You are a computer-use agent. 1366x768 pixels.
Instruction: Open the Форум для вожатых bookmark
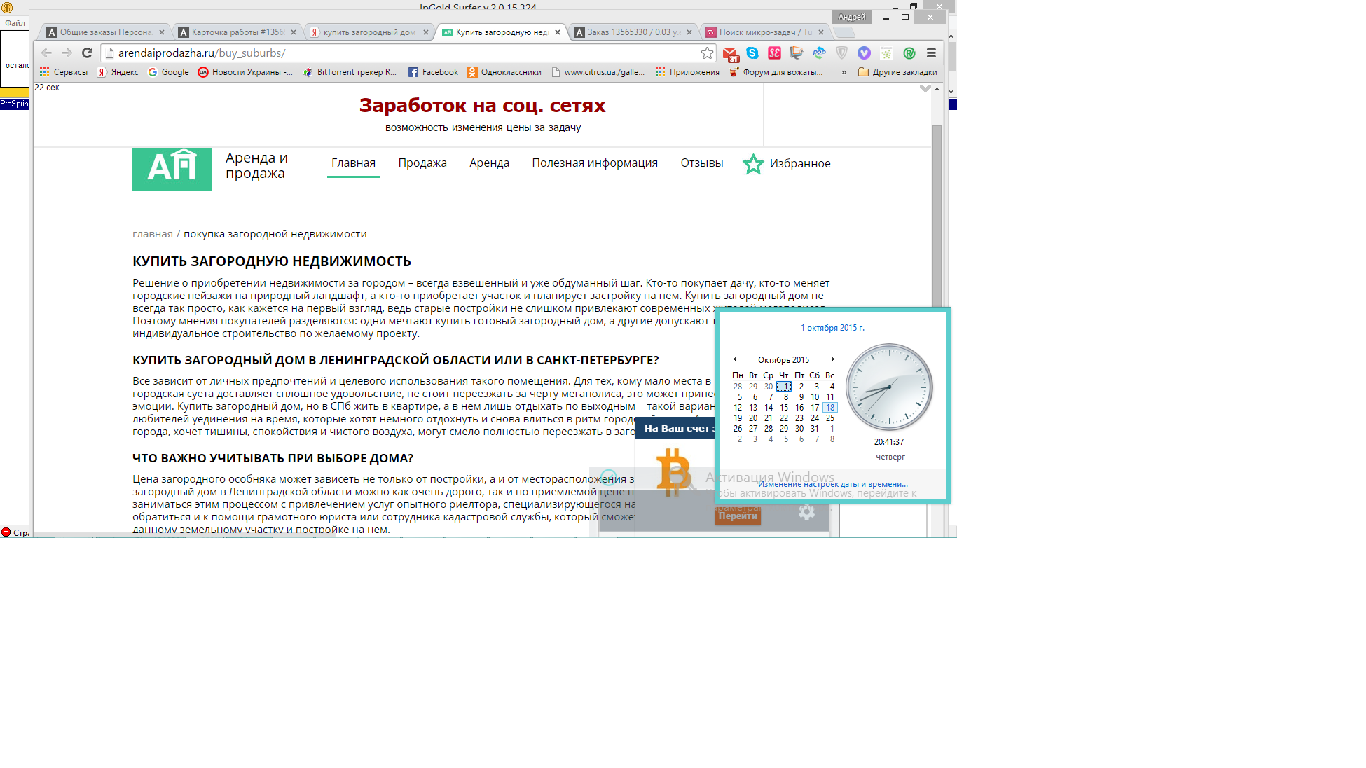coord(775,72)
